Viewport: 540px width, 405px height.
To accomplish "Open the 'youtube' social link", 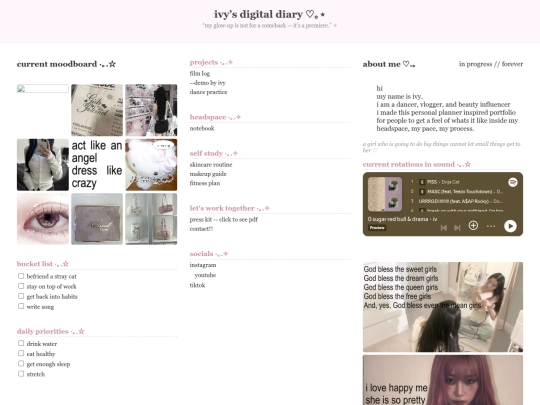I will (x=205, y=275).
